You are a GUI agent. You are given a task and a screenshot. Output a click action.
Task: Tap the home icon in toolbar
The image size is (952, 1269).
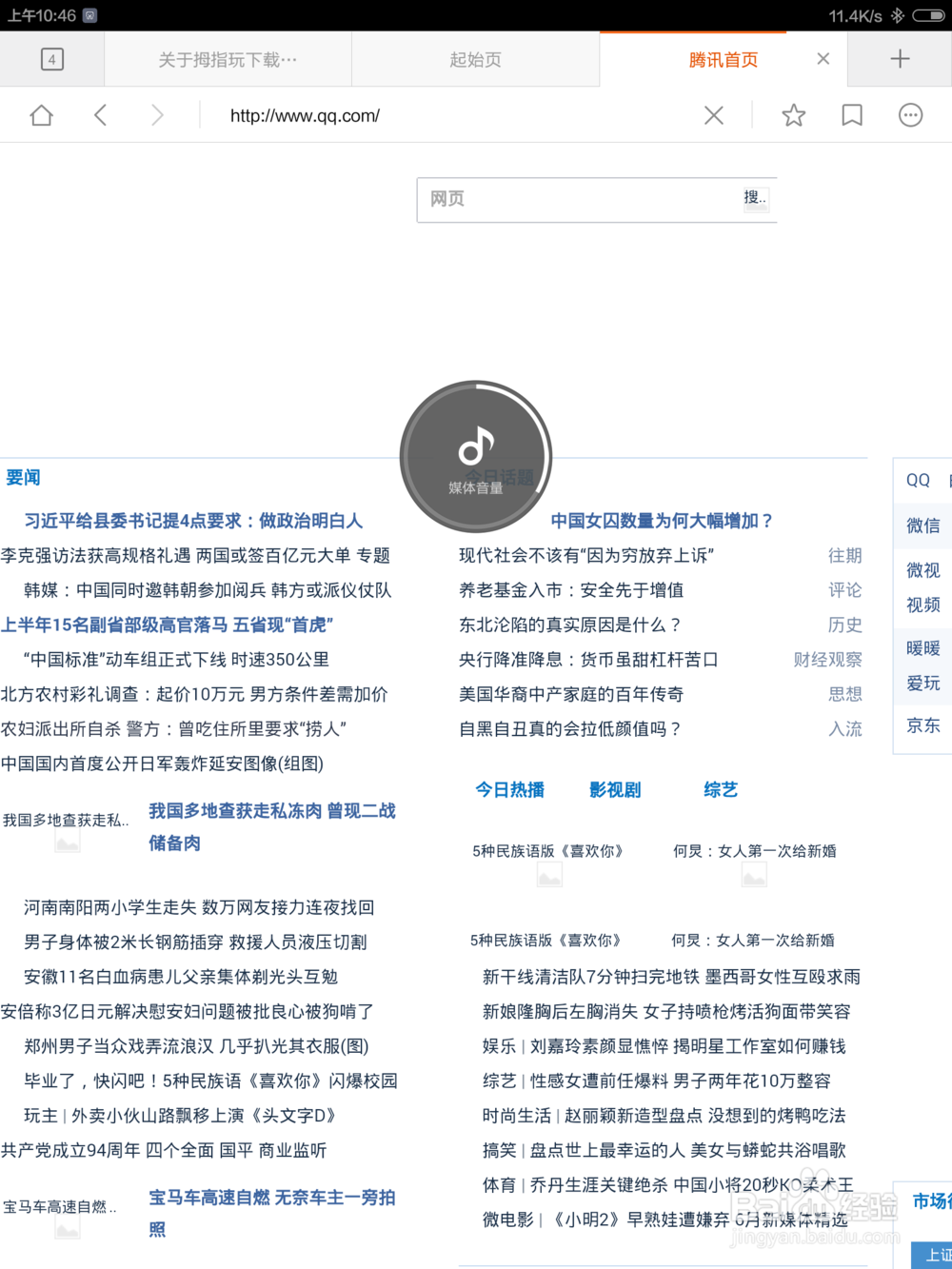[41, 115]
